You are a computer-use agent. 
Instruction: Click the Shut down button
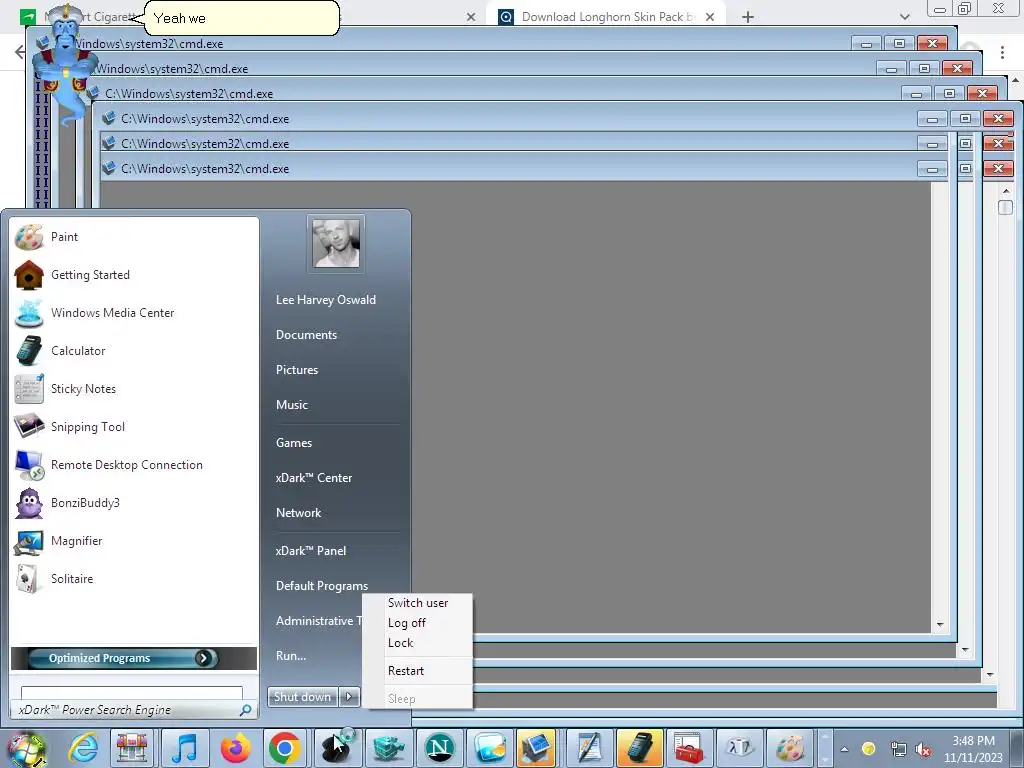[x=302, y=697]
